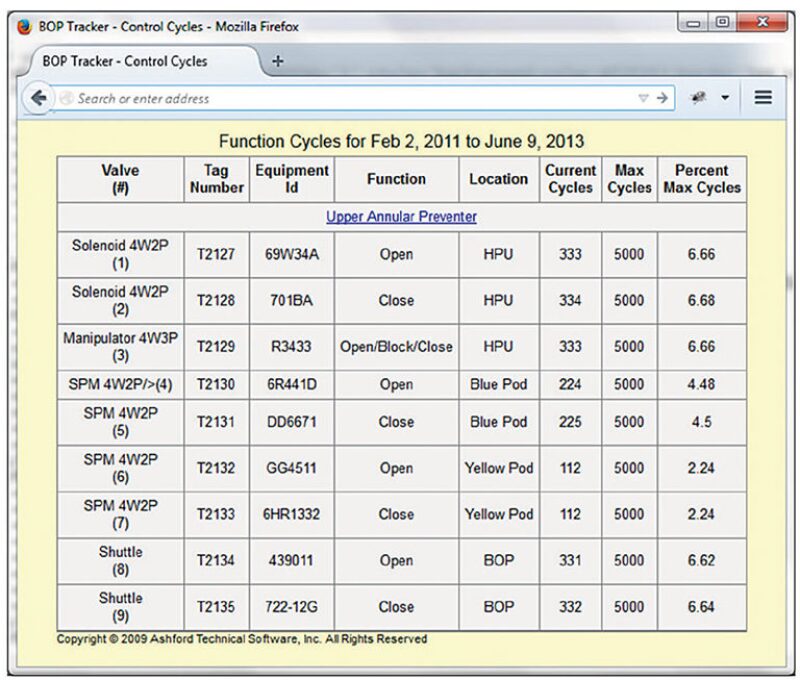Click the Firefox logo in the title bar
800x680 pixels.
(24, 26)
